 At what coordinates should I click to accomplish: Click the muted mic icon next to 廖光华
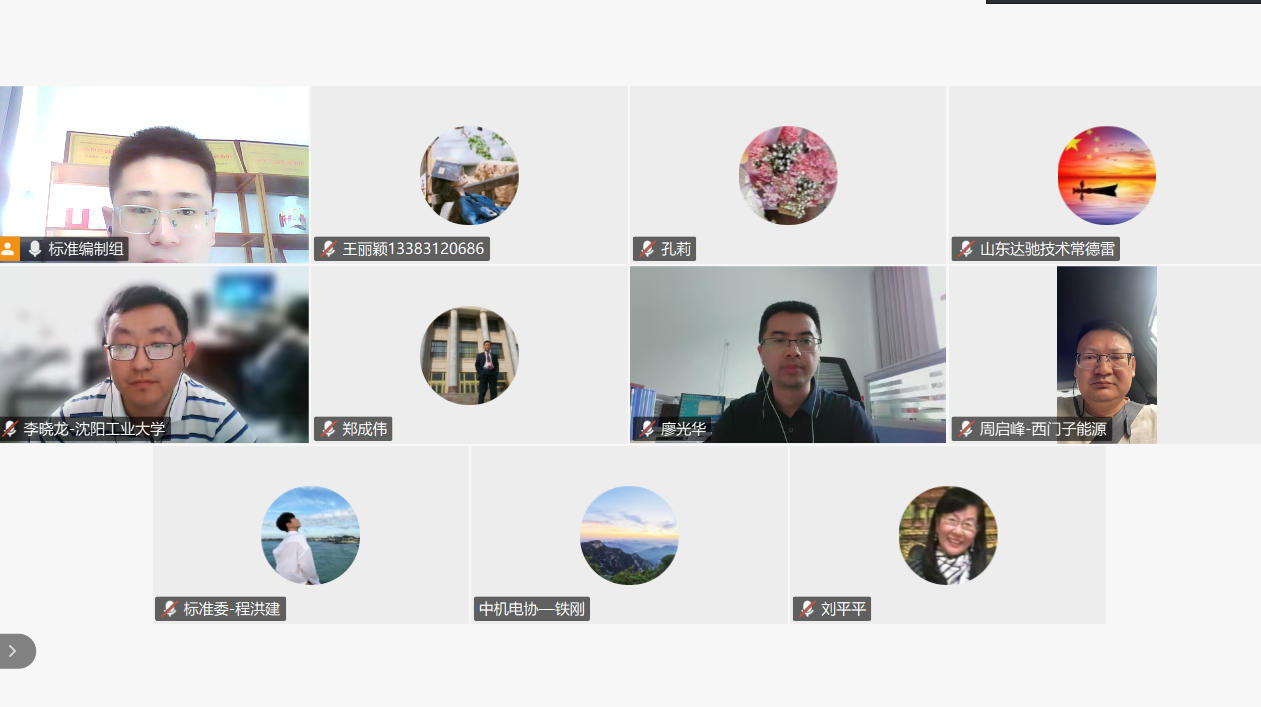point(647,429)
